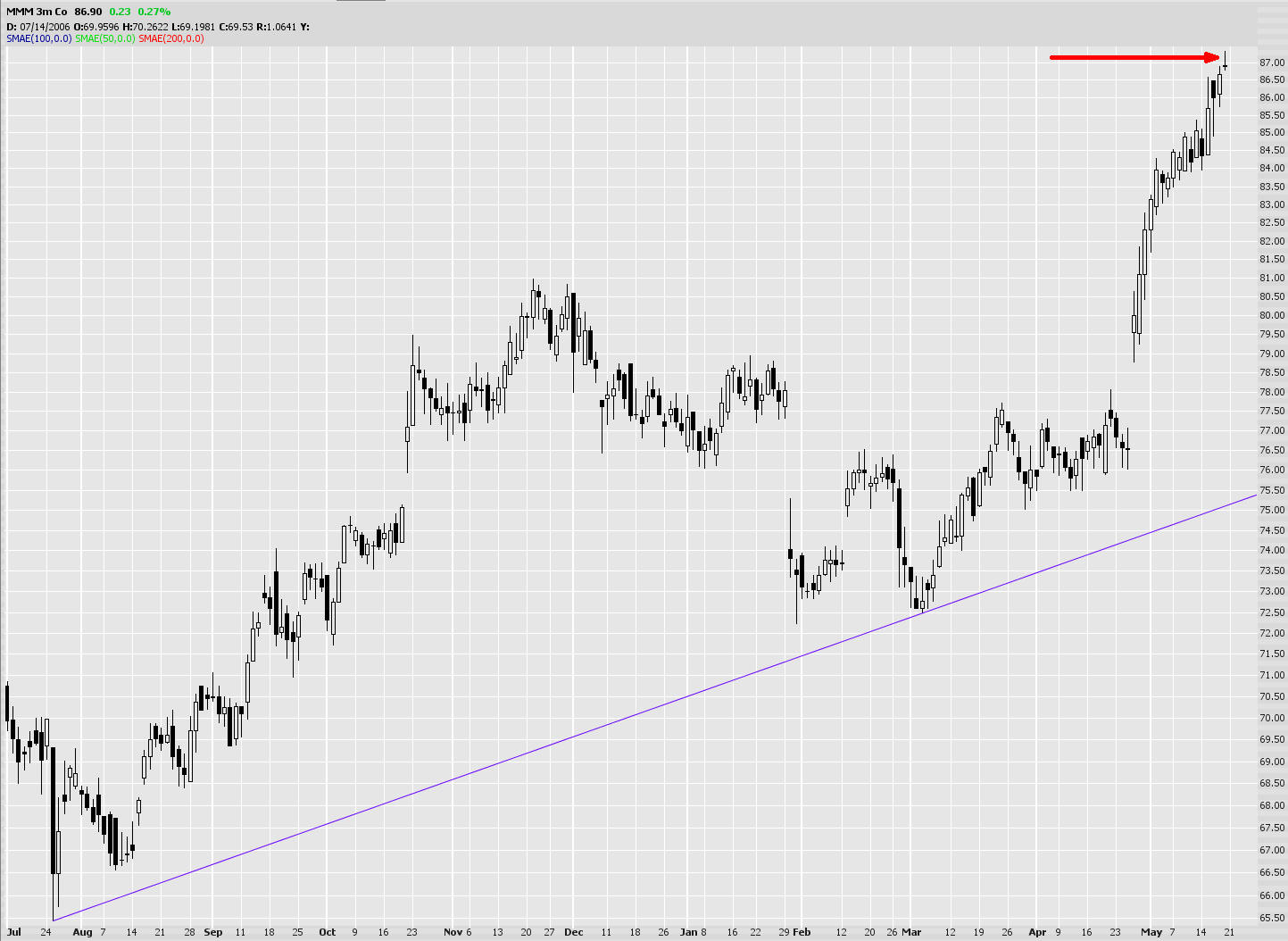
Task: Click the MMM ticker symbol in header
Action: coord(19,12)
